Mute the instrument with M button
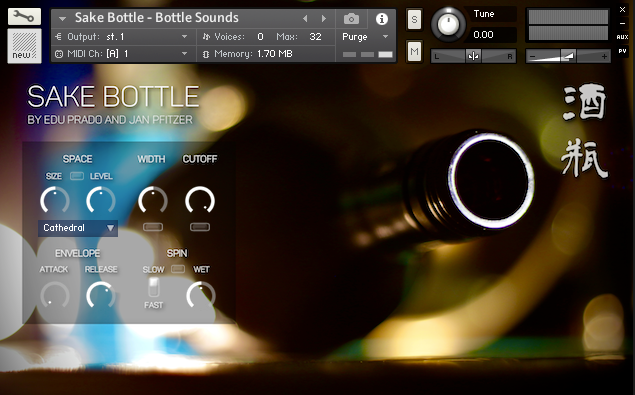The height and width of the screenshot is (395, 635). pos(414,51)
